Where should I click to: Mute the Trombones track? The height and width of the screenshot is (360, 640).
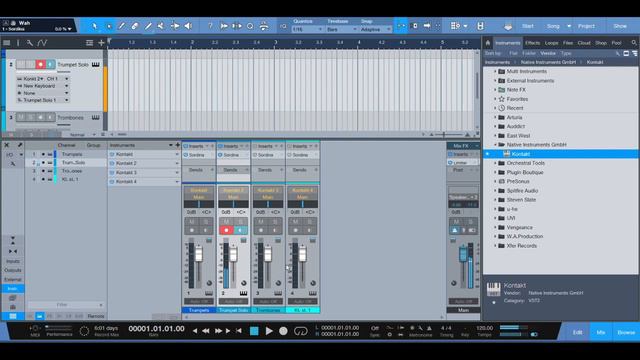pyautogui.click(x=20, y=118)
